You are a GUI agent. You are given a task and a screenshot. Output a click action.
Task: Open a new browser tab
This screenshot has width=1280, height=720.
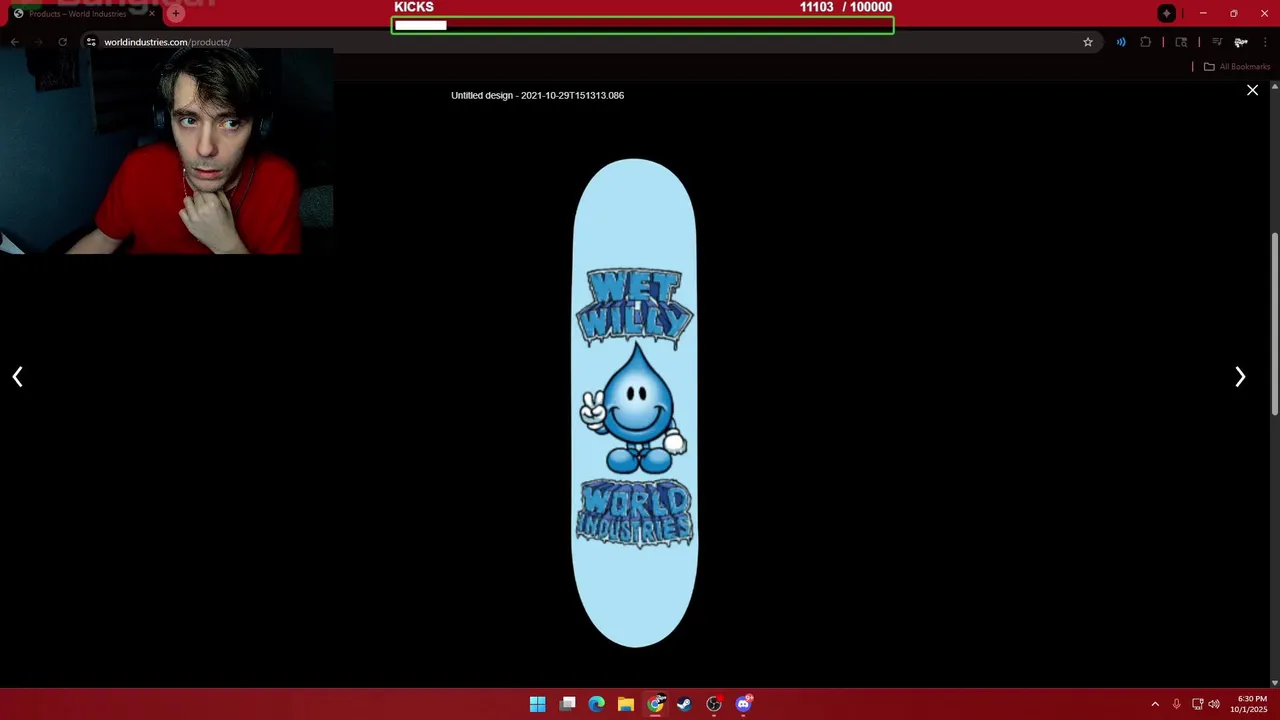175,14
